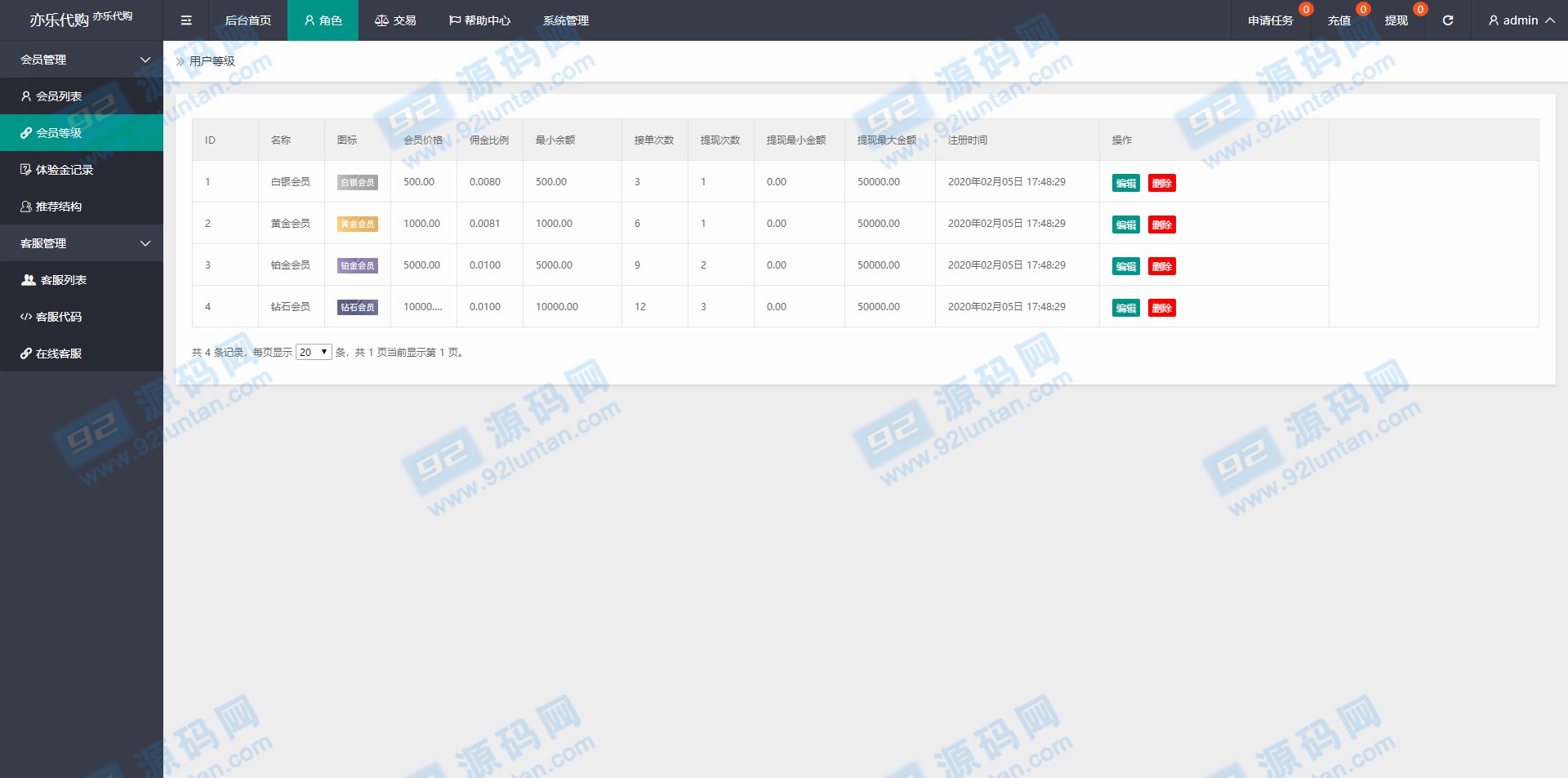Click the 佣金比例 column header
Image resolution: width=1568 pixels, height=778 pixels.
(x=489, y=140)
